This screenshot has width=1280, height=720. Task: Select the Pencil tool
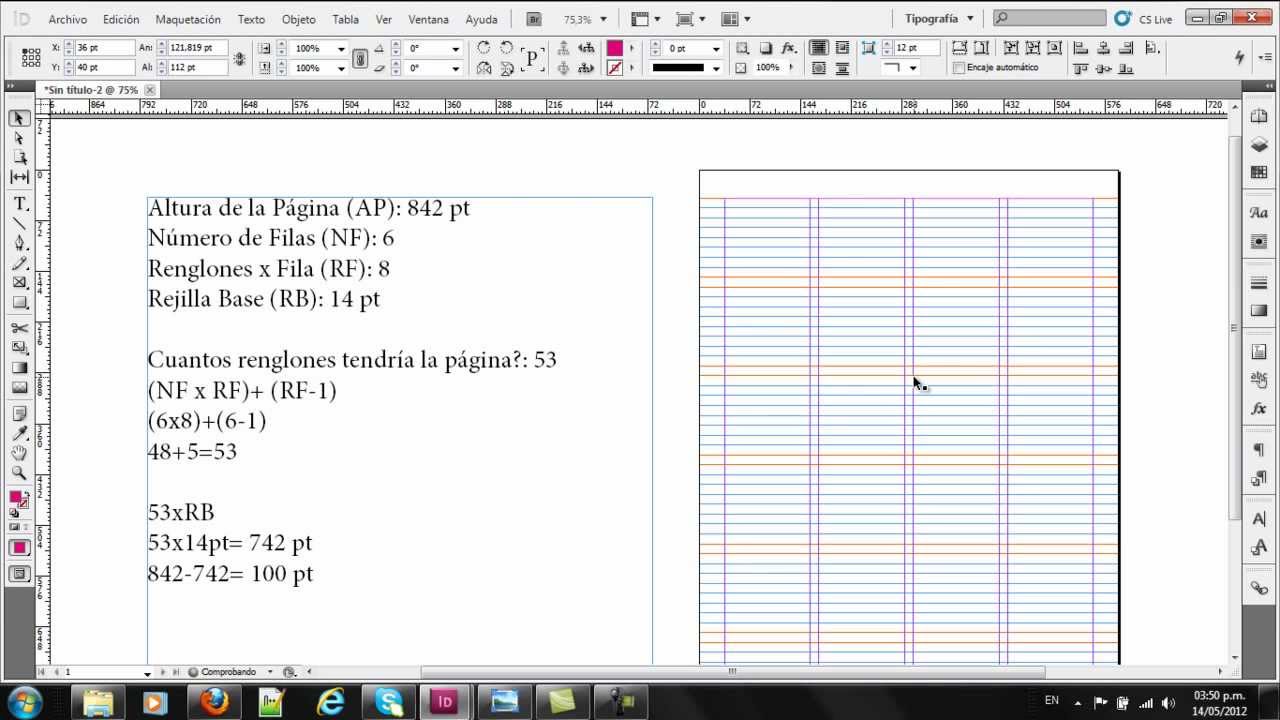19,263
